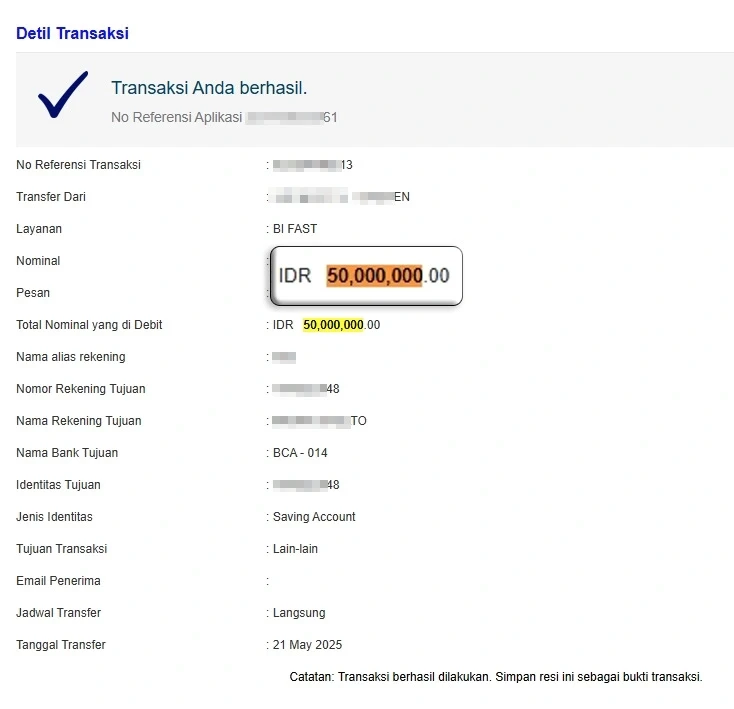The height and width of the screenshot is (709, 734).
Task: Click the BI FAST service value
Action: (x=295, y=229)
